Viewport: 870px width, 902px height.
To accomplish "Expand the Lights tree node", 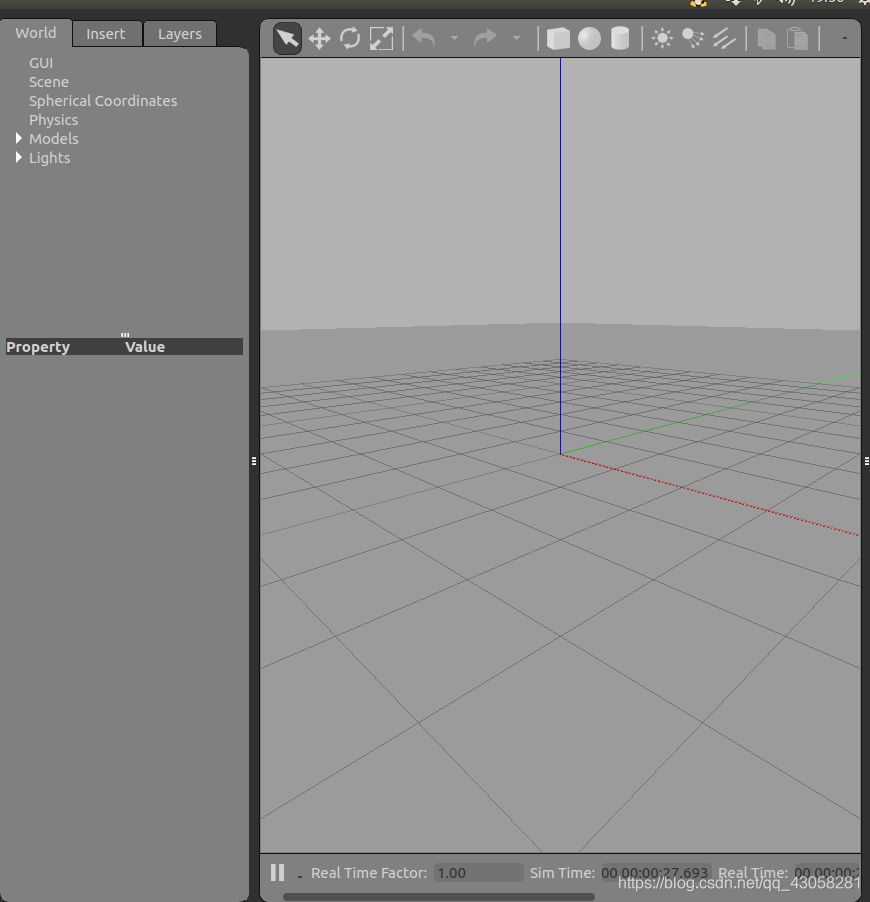I will tap(18, 158).
